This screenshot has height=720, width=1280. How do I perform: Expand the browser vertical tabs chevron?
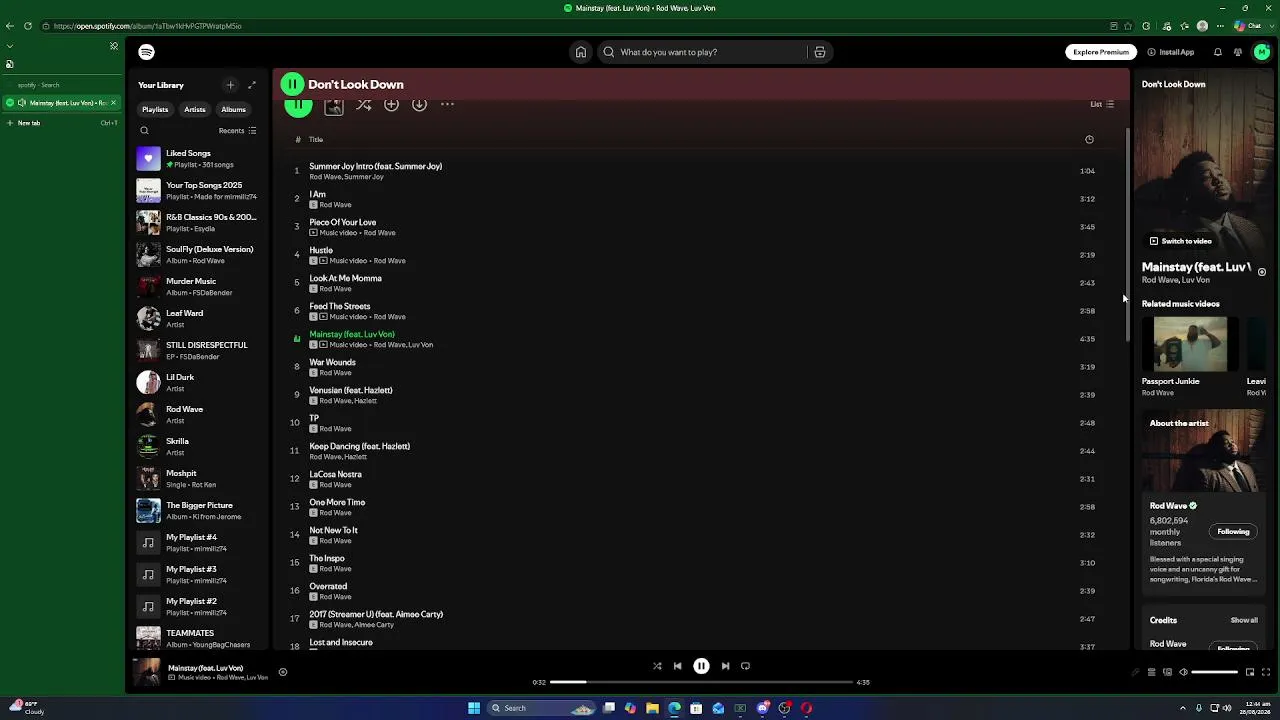10,46
